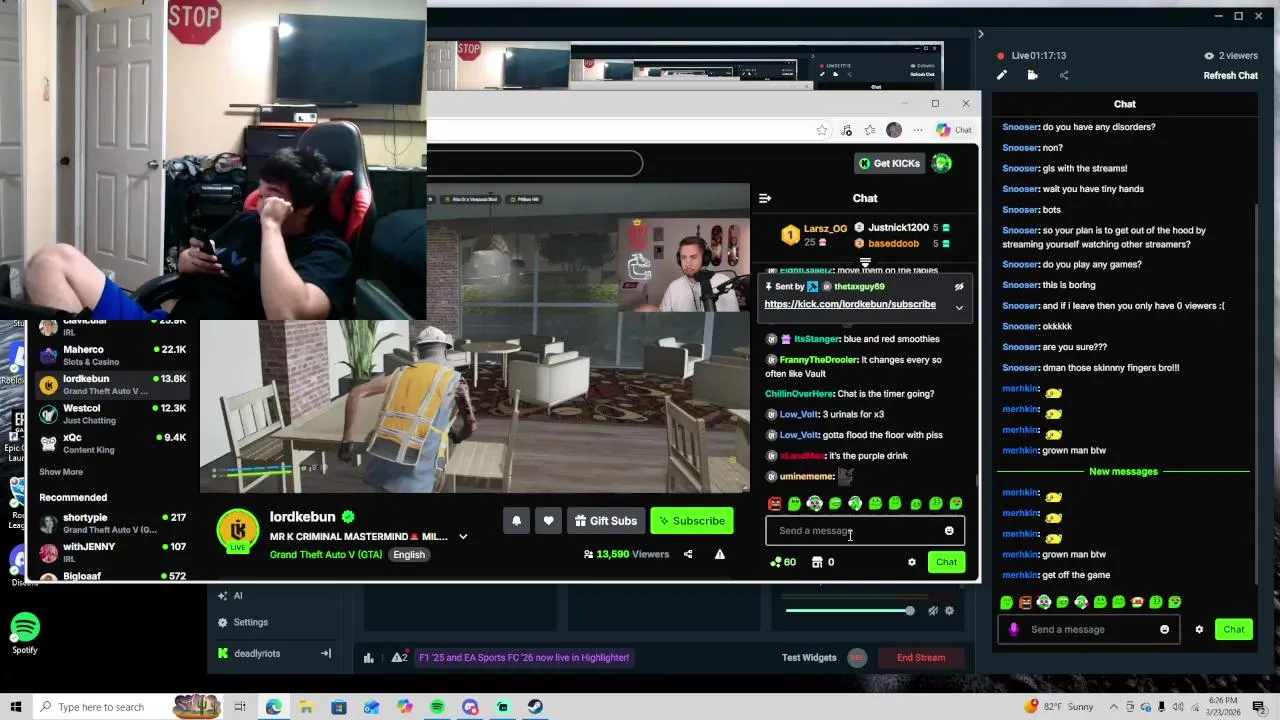1280x720 pixels.
Task: Click the share icon in streaming app header
Action: [1064, 75]
